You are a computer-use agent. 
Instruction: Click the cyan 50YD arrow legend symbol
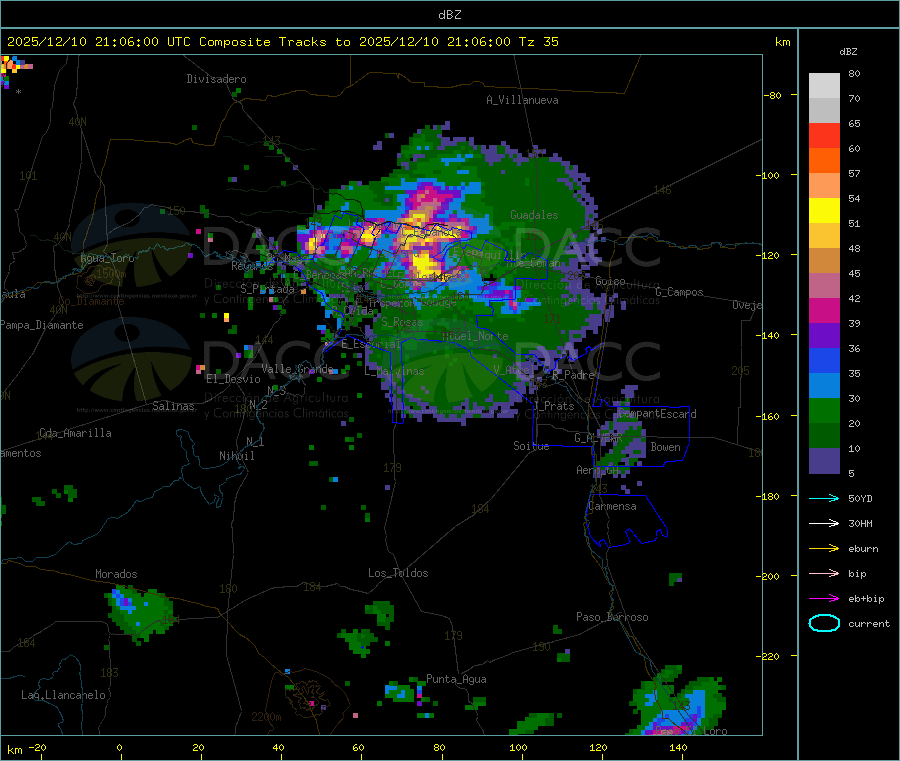tap(824, 498)
